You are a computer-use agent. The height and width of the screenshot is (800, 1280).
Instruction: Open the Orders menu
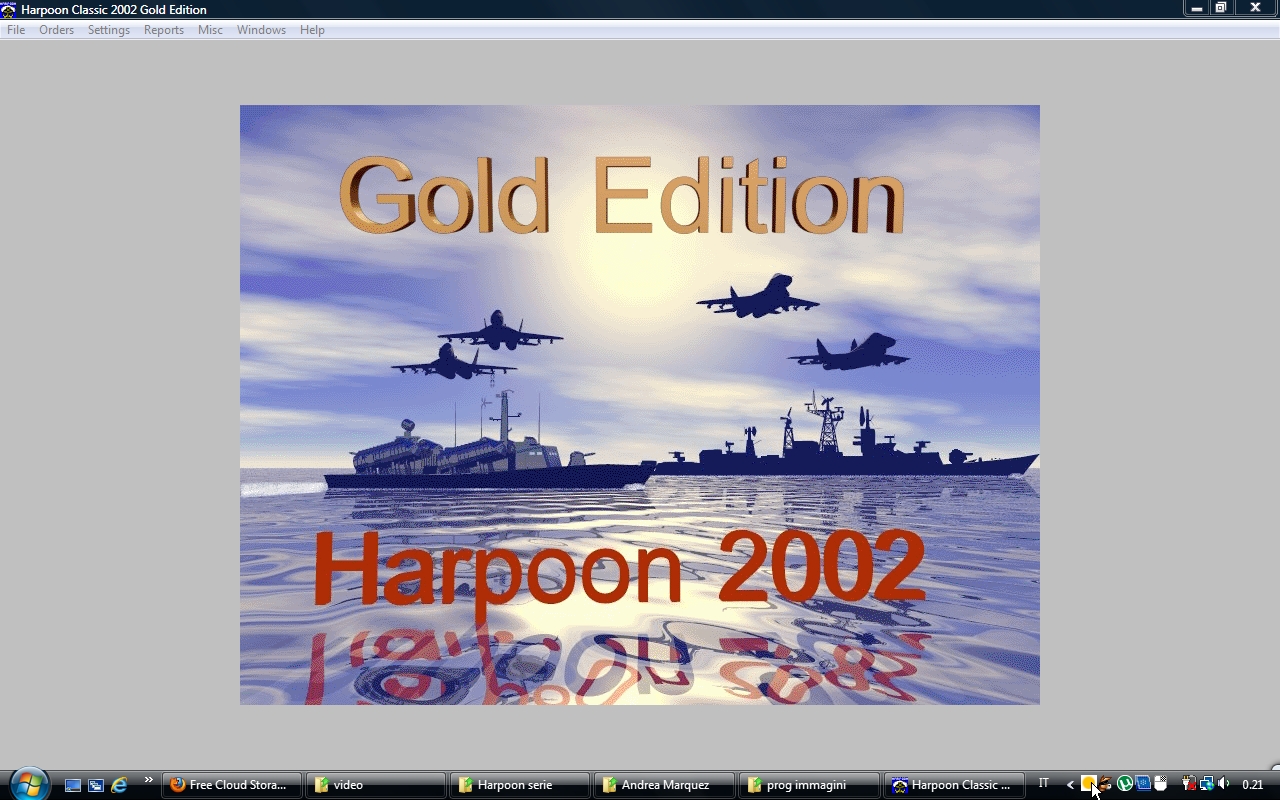tap(57, 30)
